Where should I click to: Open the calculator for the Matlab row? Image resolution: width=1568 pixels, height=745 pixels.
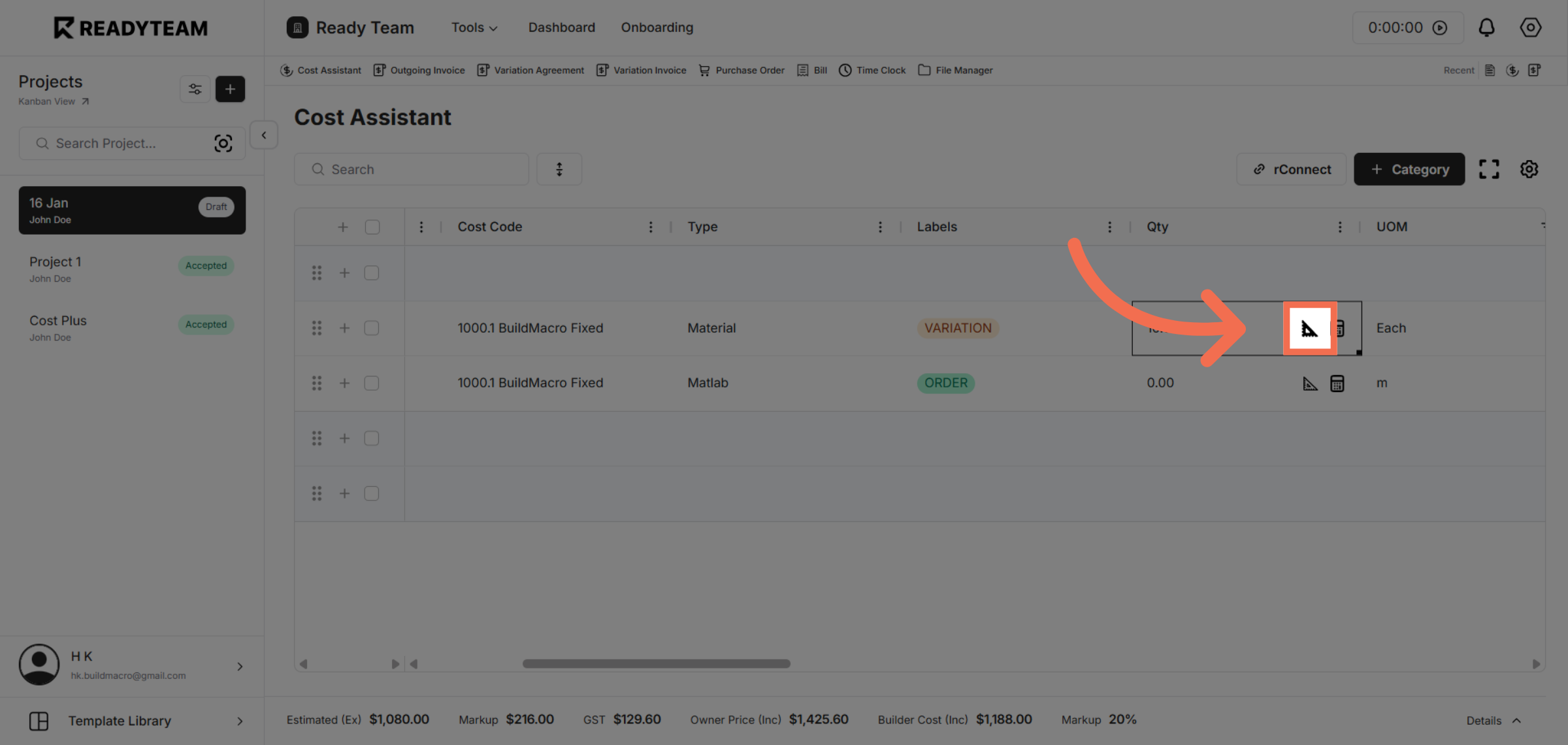pyautogui.click(x=1337, y=383)
